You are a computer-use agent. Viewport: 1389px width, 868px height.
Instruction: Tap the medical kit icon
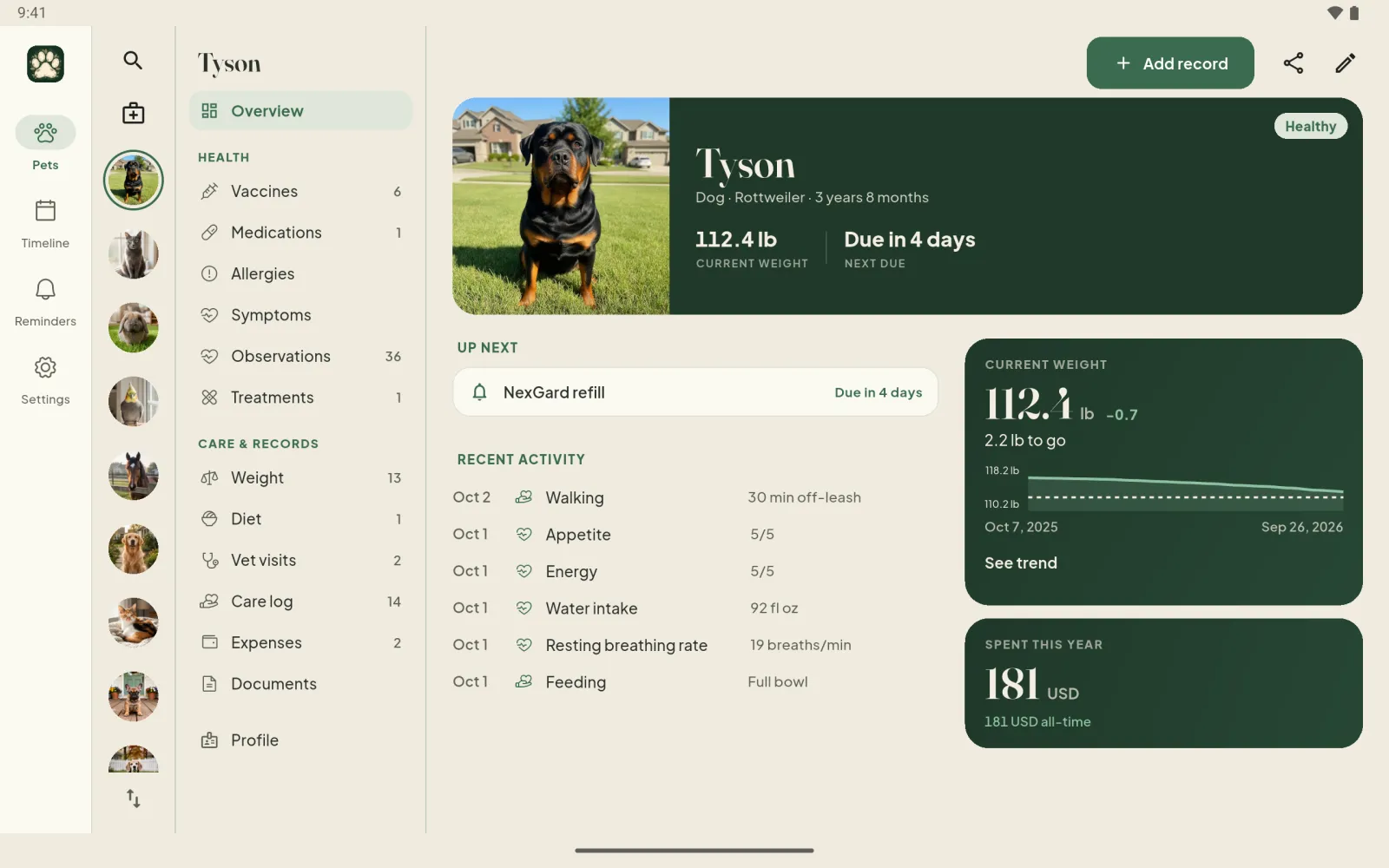[x=133, y=113]
